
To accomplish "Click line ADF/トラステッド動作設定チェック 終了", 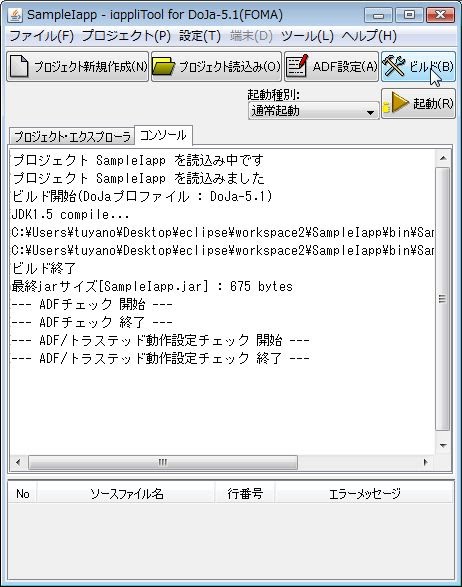I will 160,358.
